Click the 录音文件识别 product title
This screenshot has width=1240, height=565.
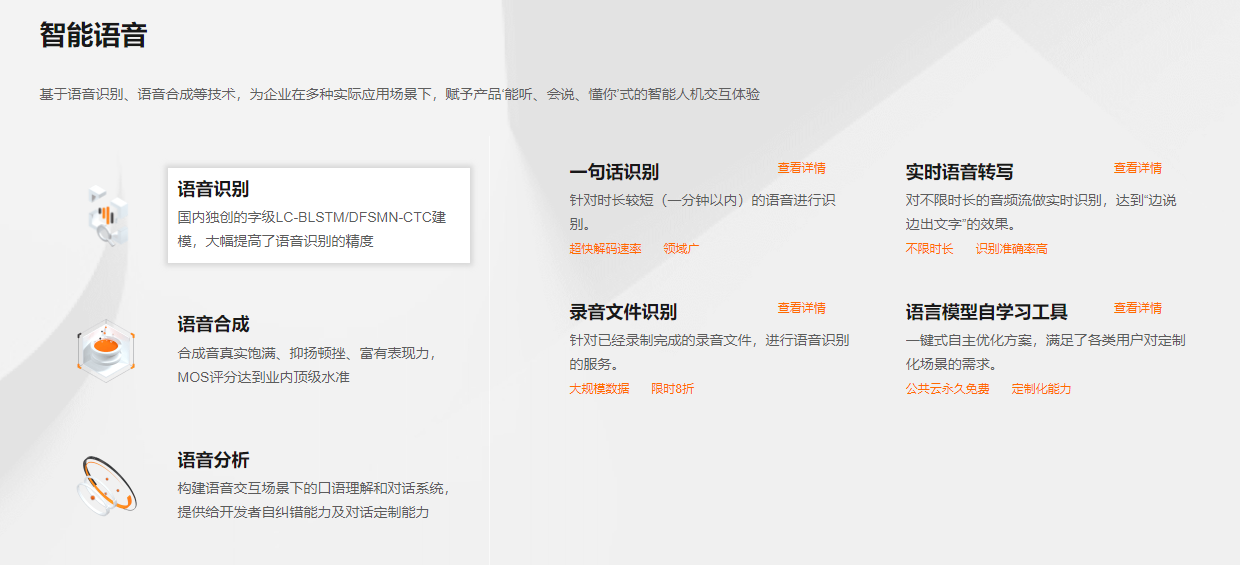point(623,312)
